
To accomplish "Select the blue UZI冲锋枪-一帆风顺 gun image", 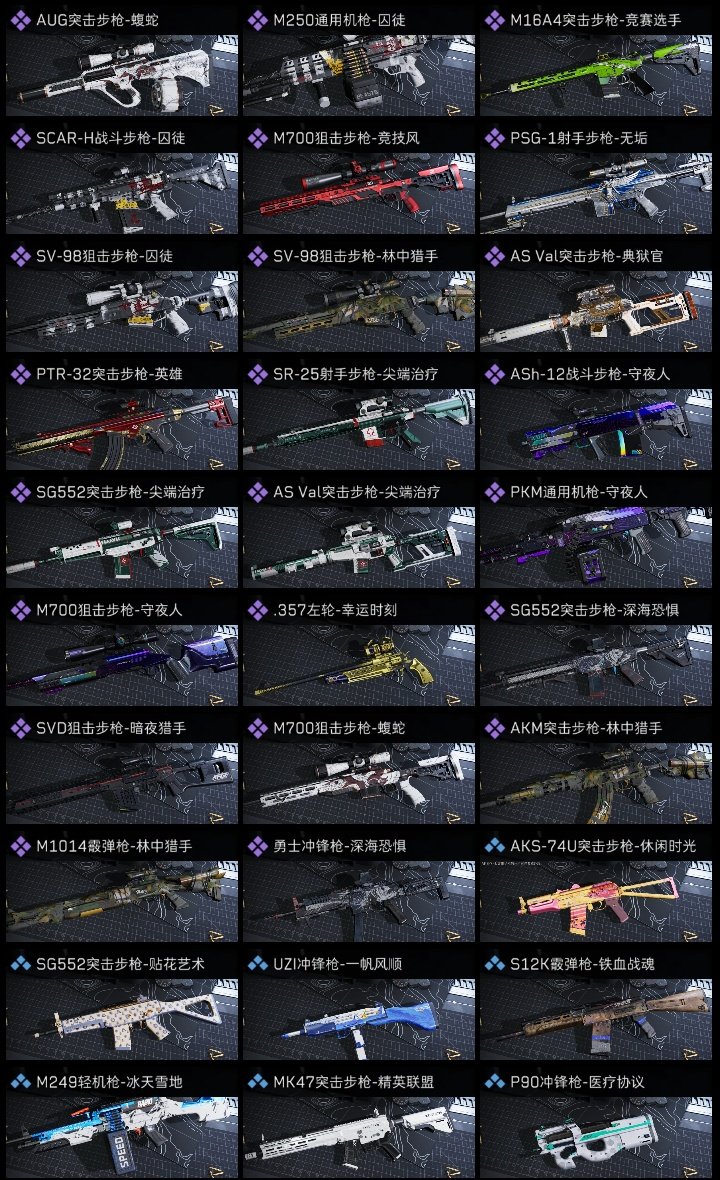I will pyautogui.click(x=359, y=1019).
